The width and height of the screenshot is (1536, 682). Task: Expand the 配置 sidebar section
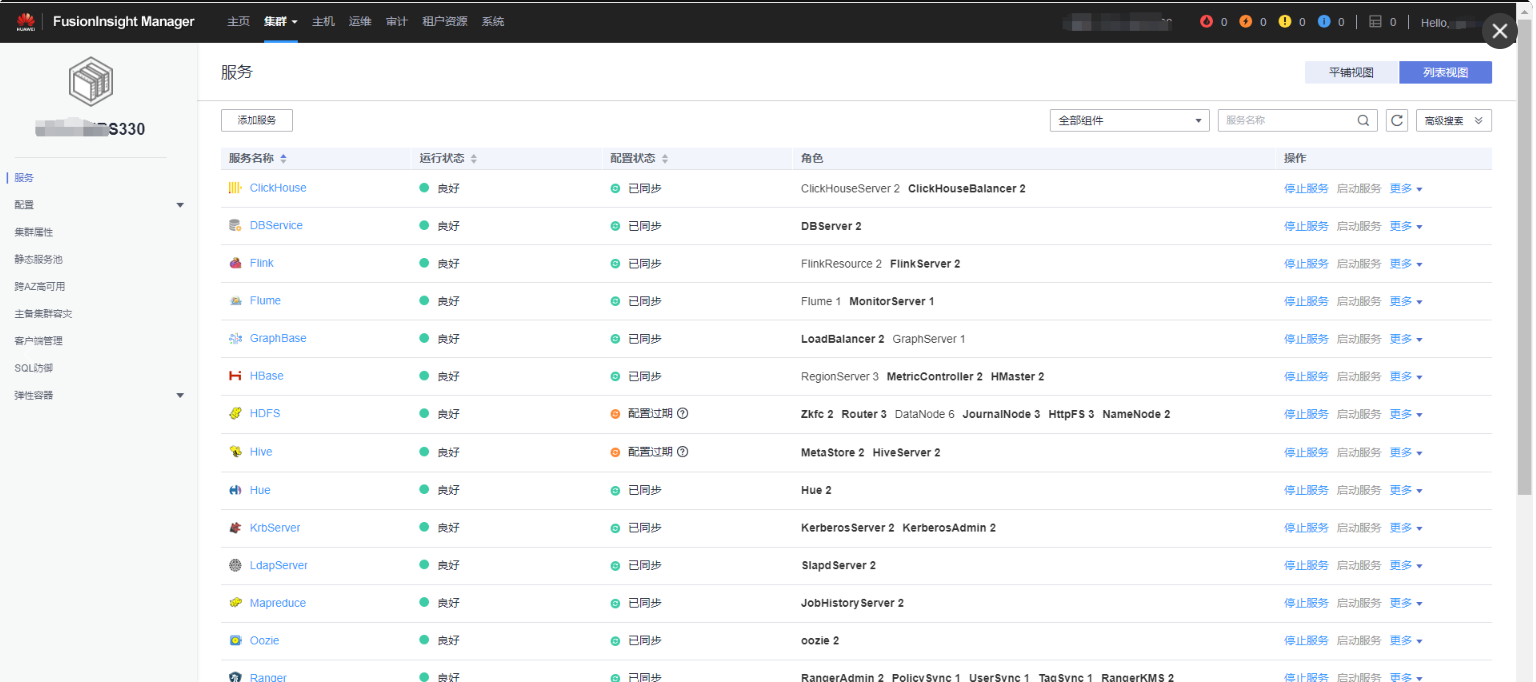click(180, 205)
